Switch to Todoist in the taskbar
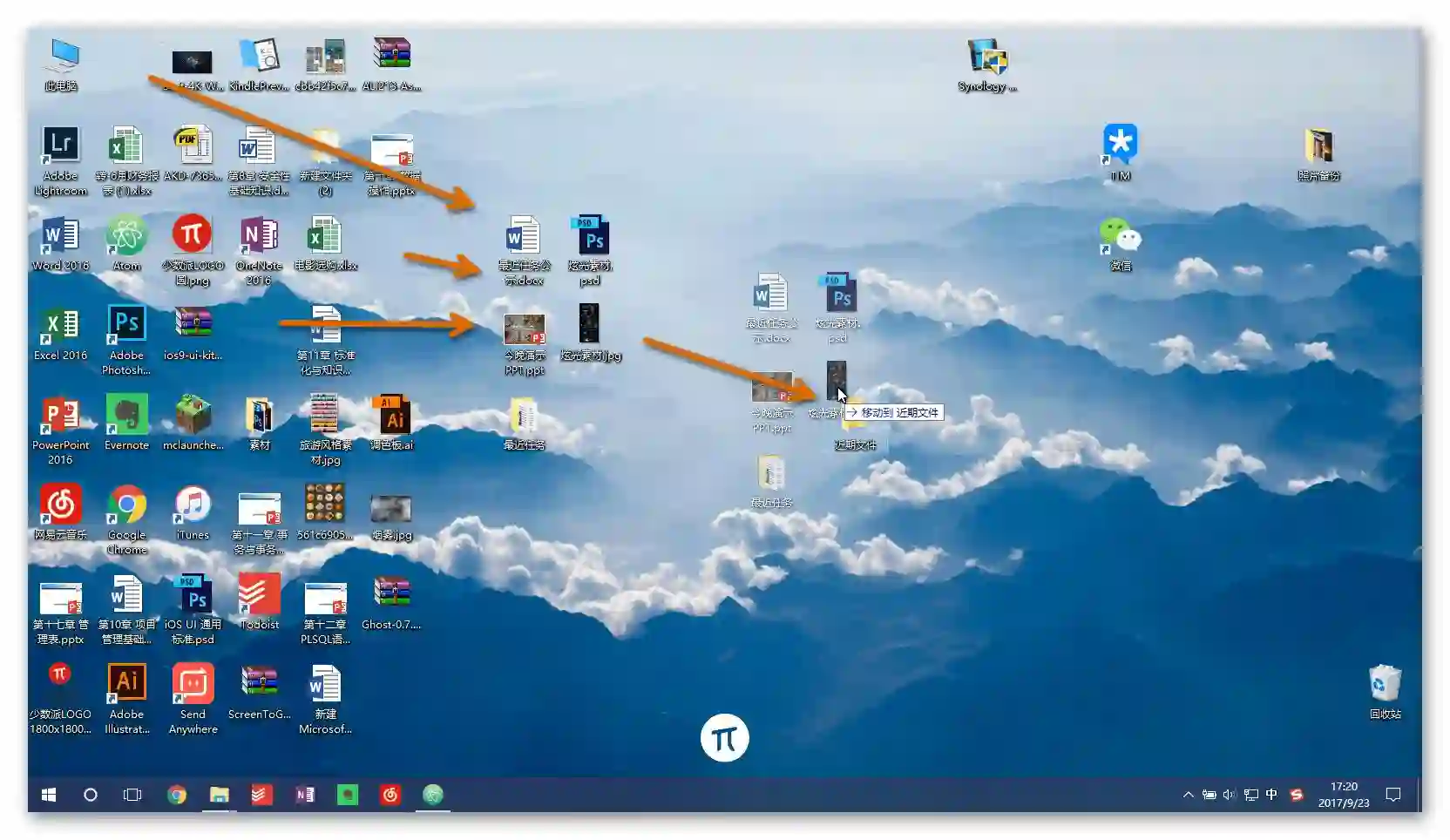 pyautogui.click(x=261, y=795)
